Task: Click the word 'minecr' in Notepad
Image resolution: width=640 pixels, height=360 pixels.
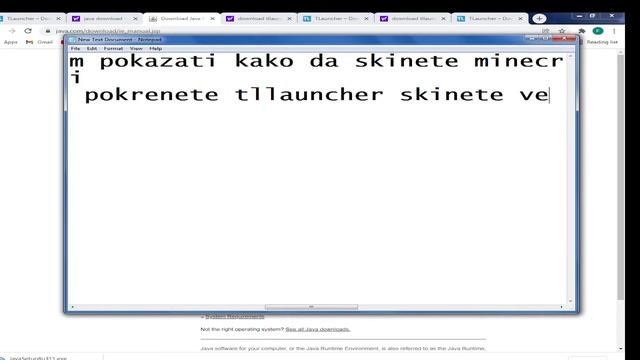Action: click(x=519, y=61)
